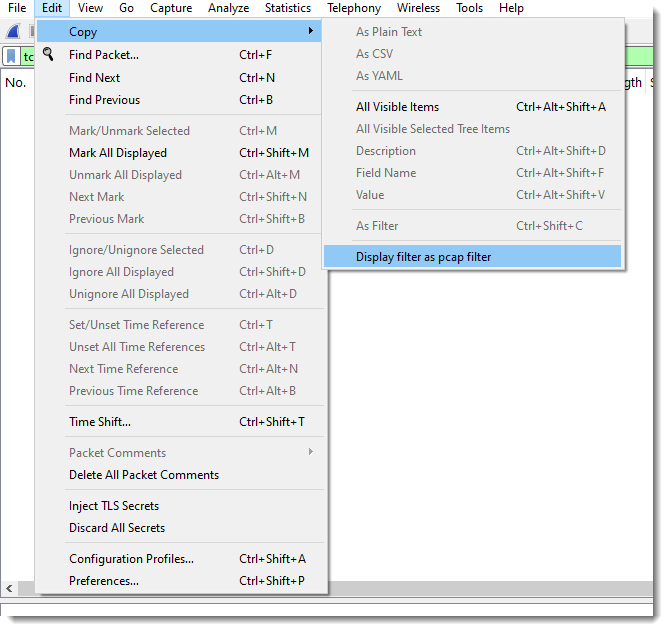668x631 pixels.
Task: Open Preferences from the Edit menu
Action: (x=103, y=581)
